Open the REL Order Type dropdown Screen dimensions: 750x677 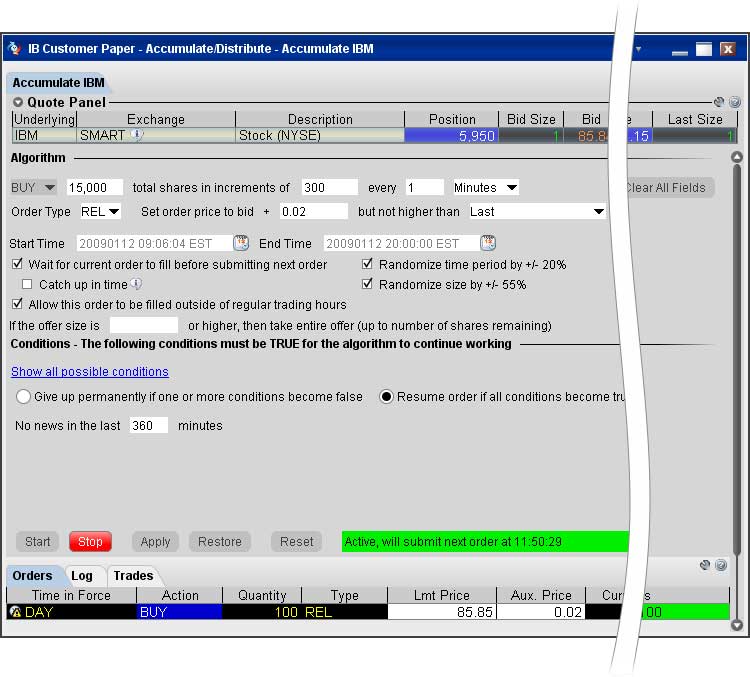100,211
